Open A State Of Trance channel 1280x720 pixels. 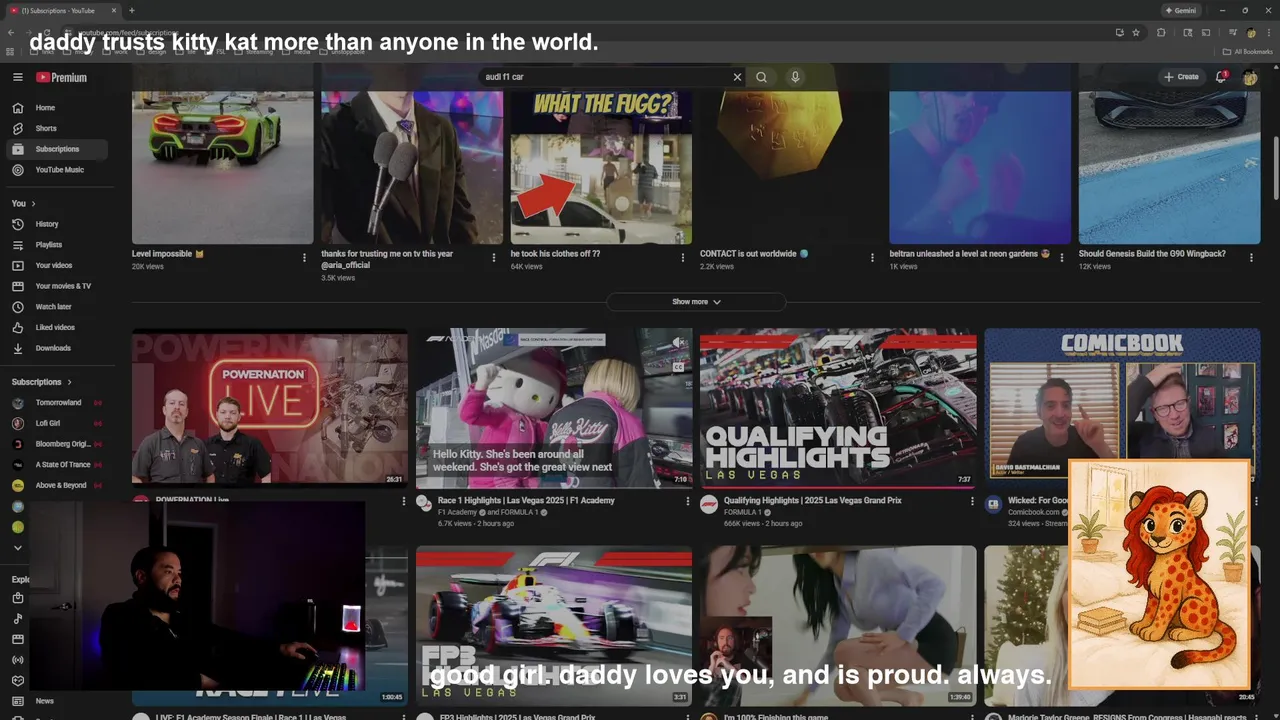coord(57,465)
